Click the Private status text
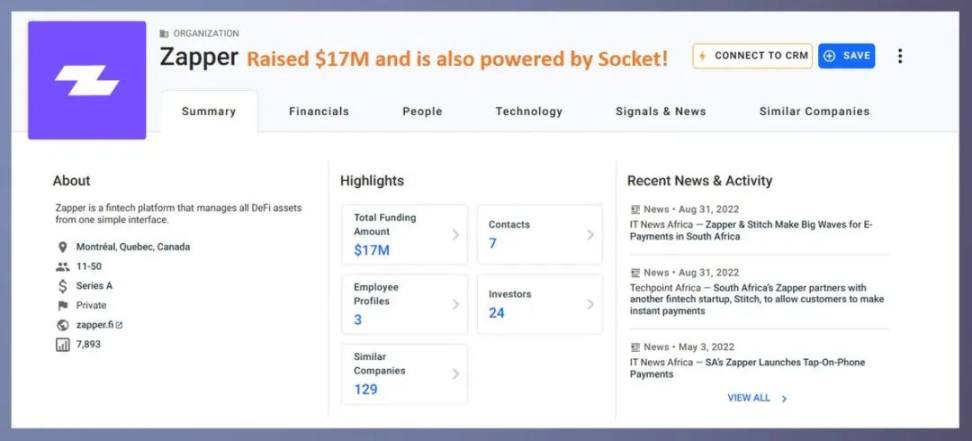Viewport: 972px width, 441px height. coord(91,305)
